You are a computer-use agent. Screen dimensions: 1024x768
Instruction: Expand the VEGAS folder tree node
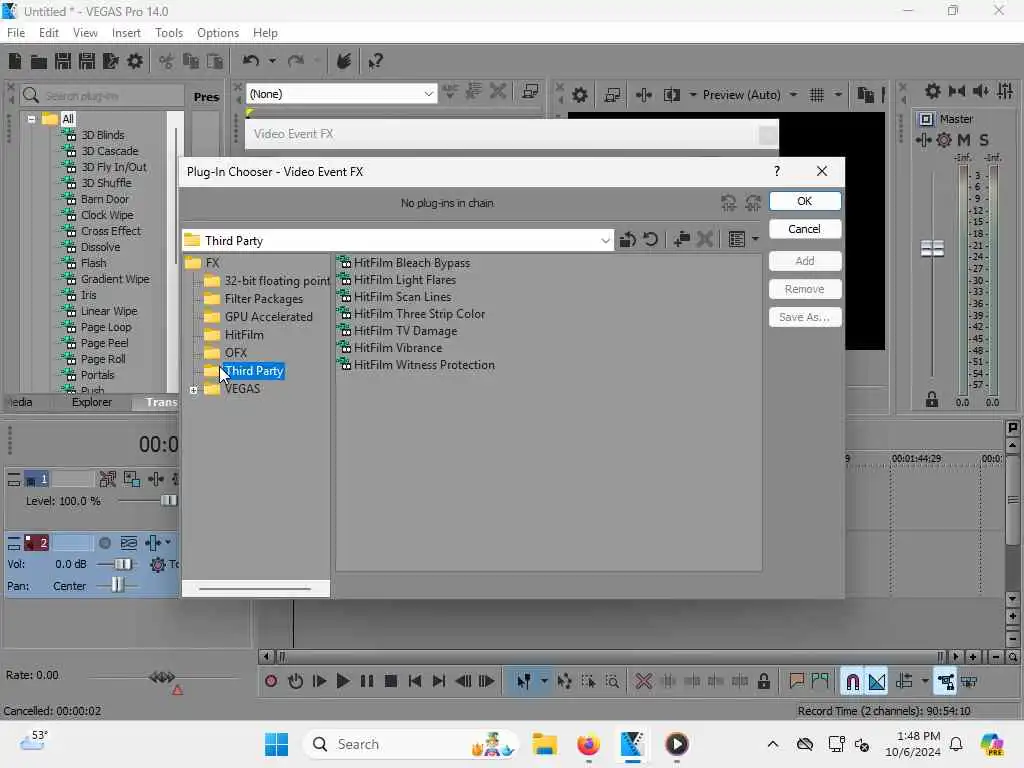point(194,390)
